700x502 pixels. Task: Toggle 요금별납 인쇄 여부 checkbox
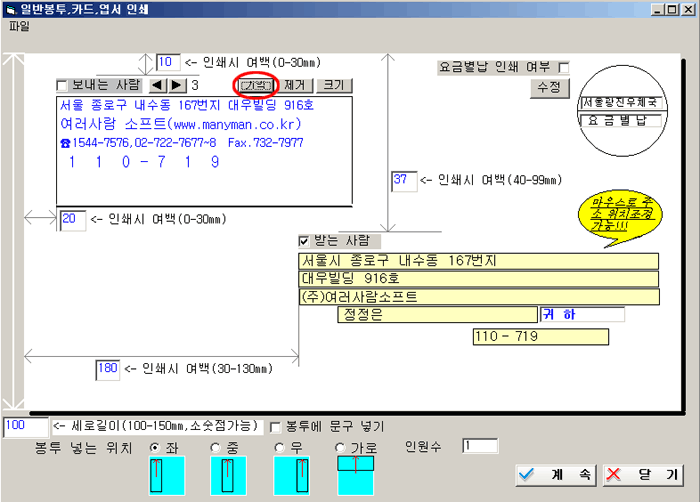coord(563,68)
